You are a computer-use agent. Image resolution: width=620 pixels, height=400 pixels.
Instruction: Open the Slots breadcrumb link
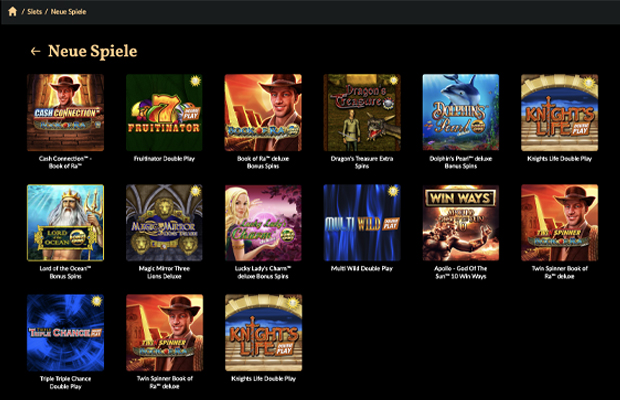pyautogui.click(x=34, y=12)
